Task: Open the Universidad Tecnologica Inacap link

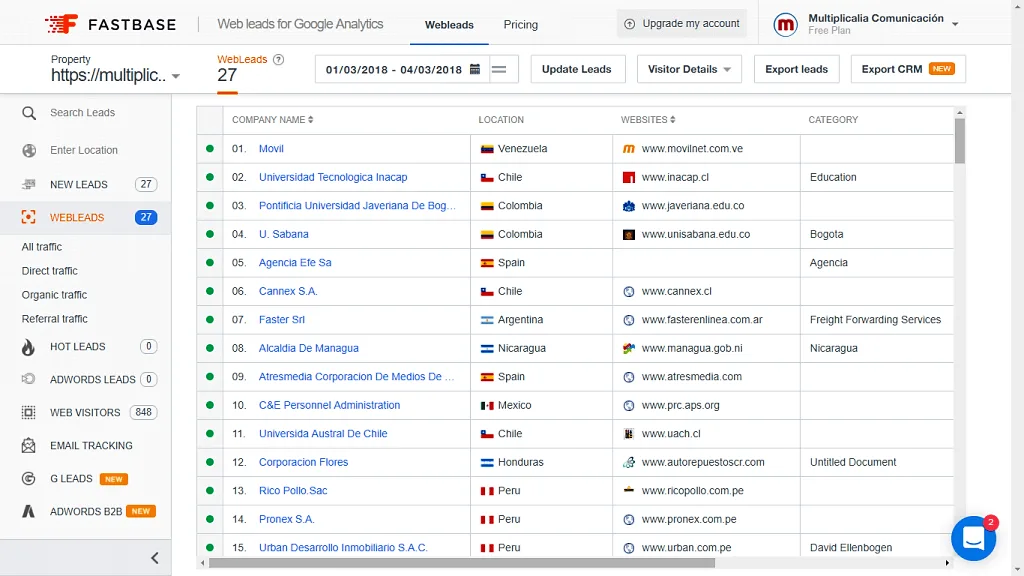Action: pyautogui.click(x=333, y=177)
